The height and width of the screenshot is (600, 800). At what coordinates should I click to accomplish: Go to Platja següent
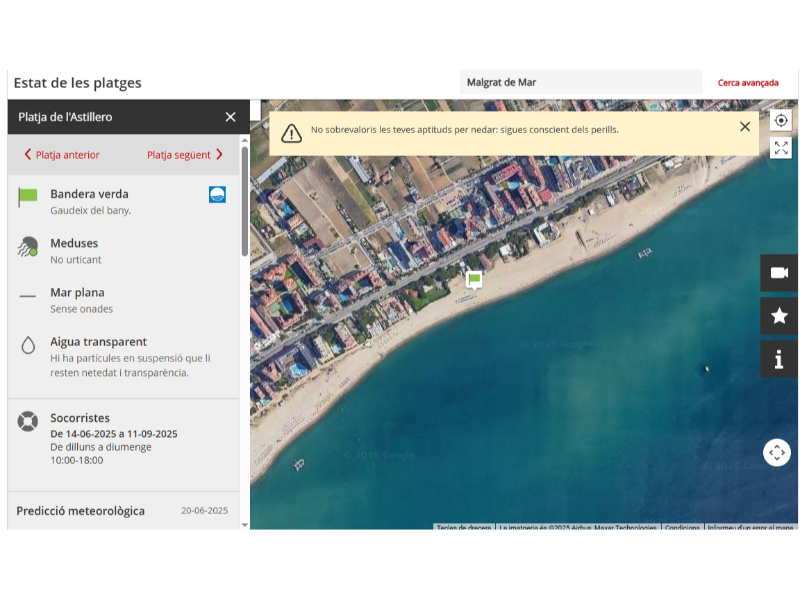[x=185, y=155]
